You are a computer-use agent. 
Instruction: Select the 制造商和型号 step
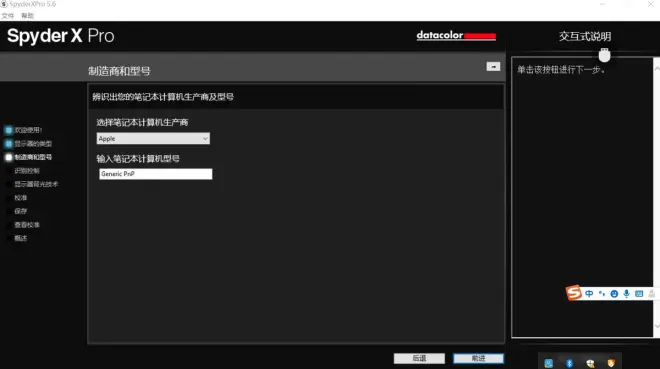point(33,157)
